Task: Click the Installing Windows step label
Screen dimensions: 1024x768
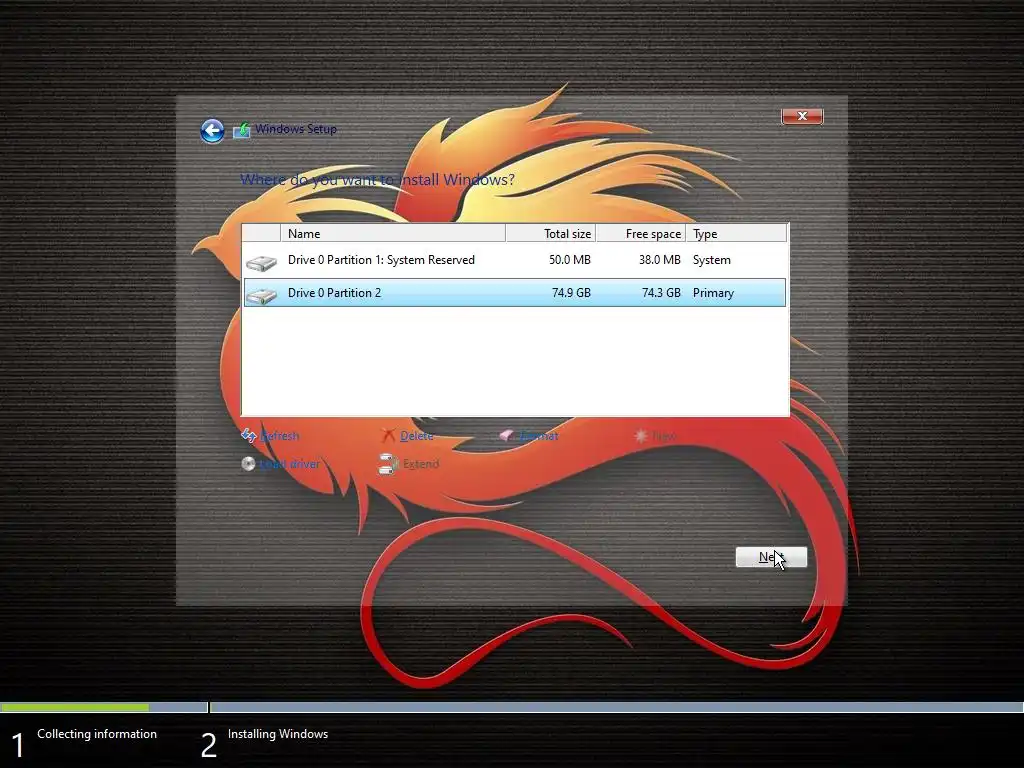Action: [x=278, y=734]
